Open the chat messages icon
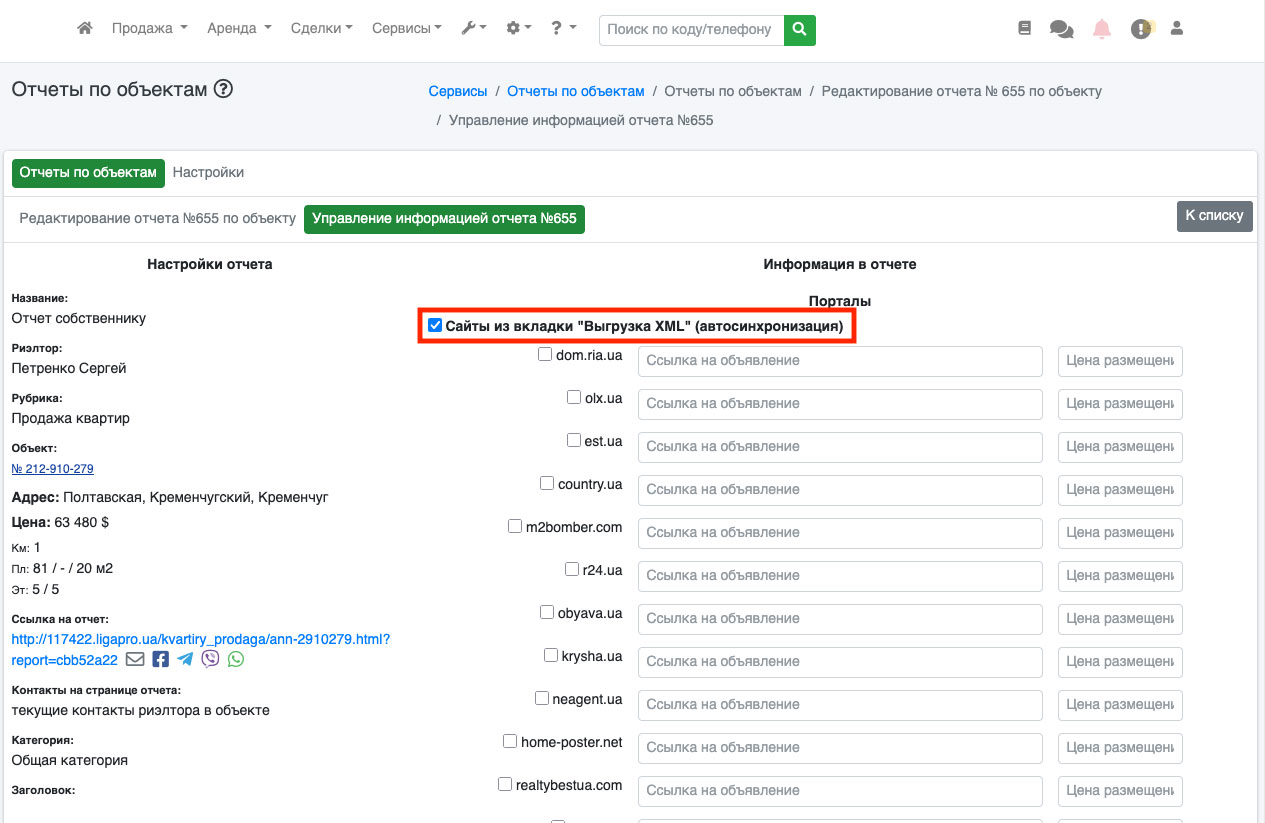 1061,29
